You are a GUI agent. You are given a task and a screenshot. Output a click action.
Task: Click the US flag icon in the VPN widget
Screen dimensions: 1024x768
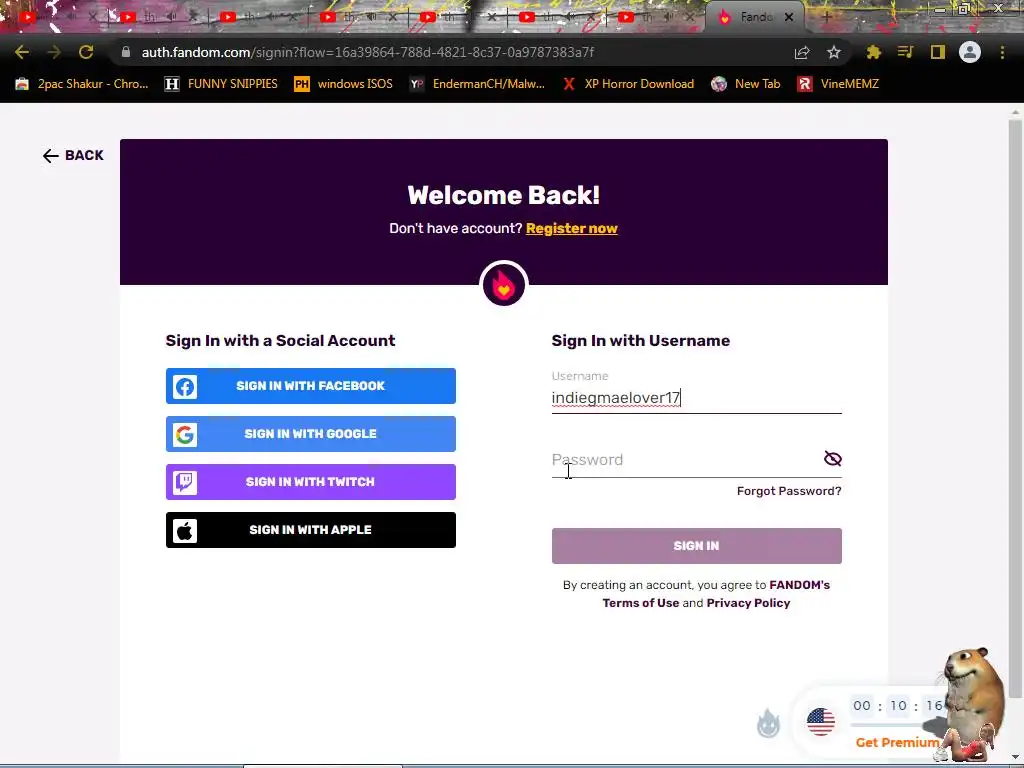[821, 722]
